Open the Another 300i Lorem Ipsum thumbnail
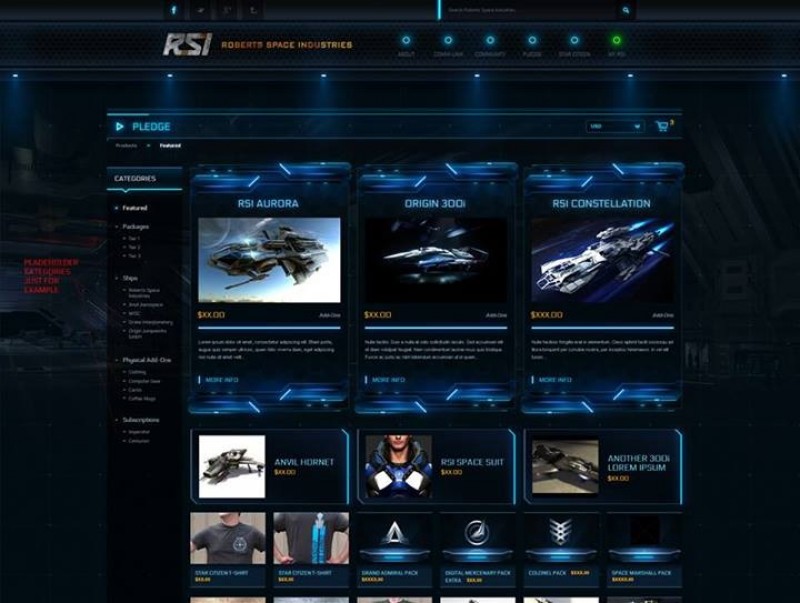The height and width of the screenshot is (603, 800). pyautogui.click(x=565, y=467)
